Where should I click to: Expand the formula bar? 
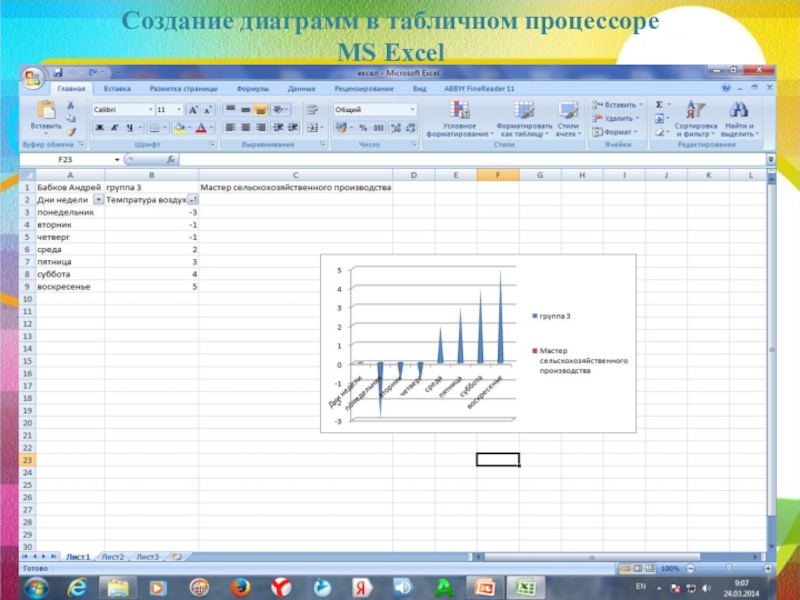pyautogui.click(x=770, y=160)
